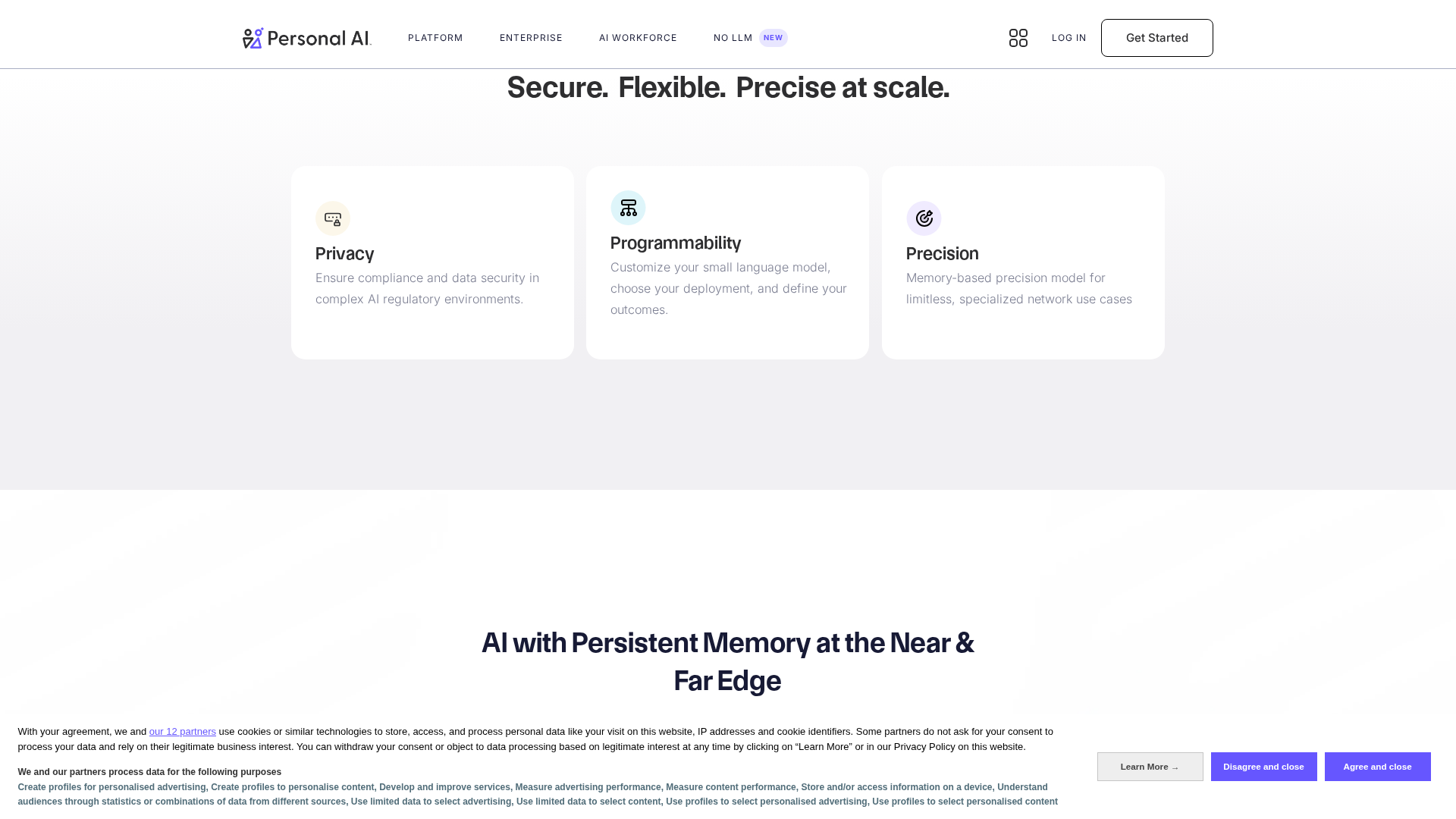Screen dimensions: 1456x819
Task: Select the Programmability card heading
Action: [x=676, y=243]
